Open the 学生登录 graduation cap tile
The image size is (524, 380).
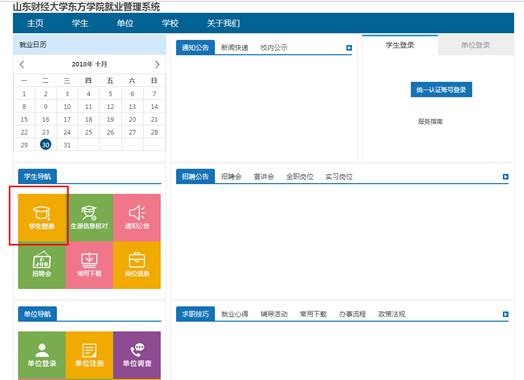(42, 218)
